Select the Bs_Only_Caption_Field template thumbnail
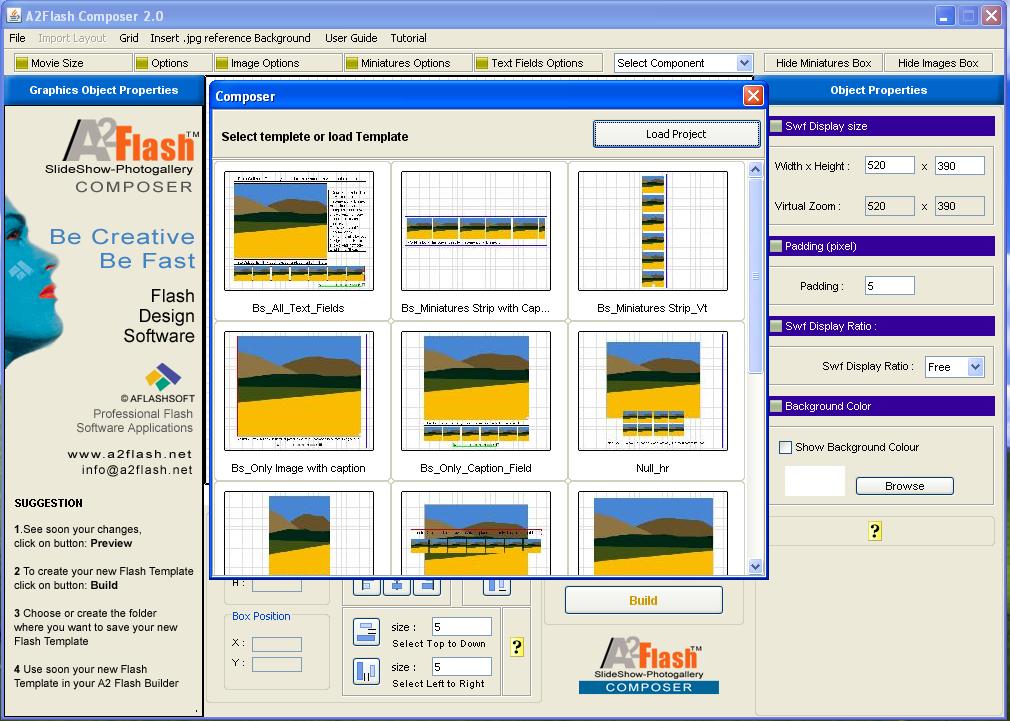 475,390
